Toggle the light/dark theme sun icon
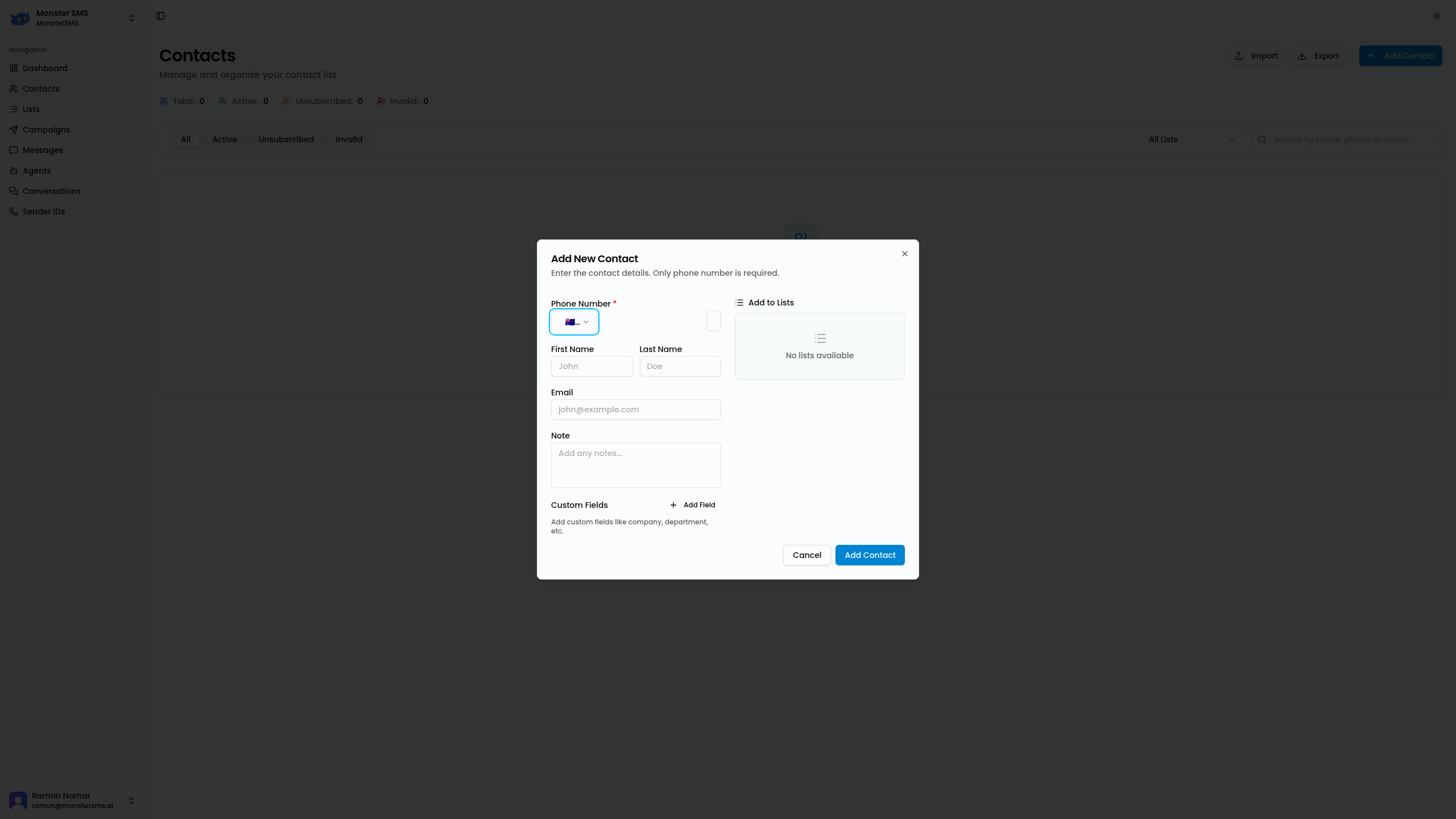The image size is (1456, 819). click(x=1437, y=16)
